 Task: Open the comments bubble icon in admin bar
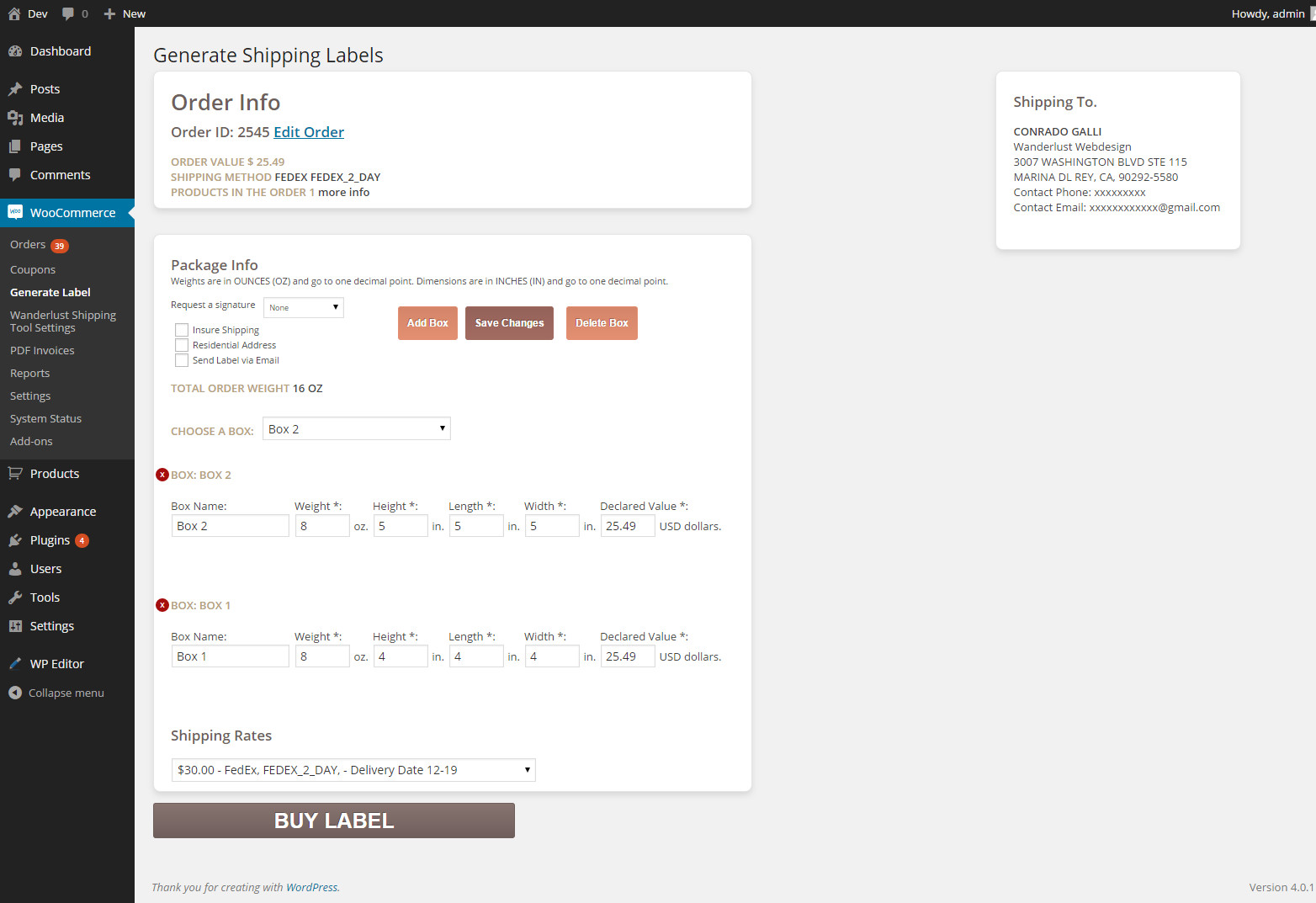69,13
